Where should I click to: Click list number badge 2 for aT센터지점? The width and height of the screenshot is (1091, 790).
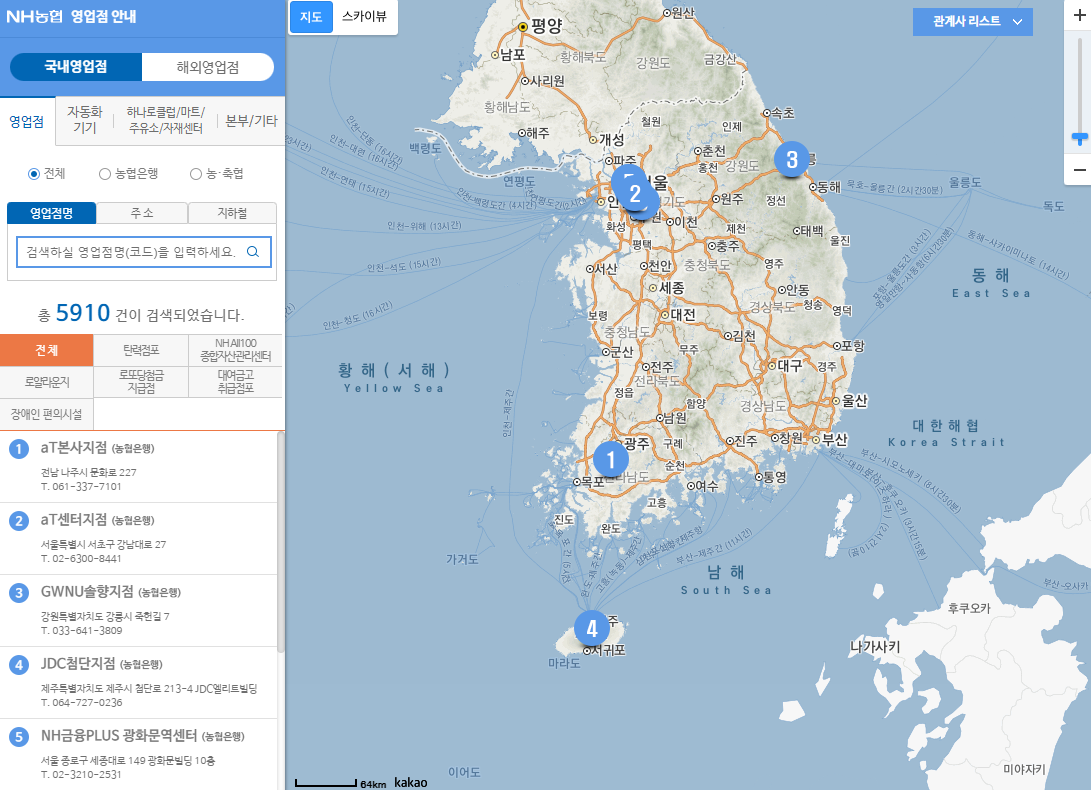pyautogui.click(x=19, y=521)
